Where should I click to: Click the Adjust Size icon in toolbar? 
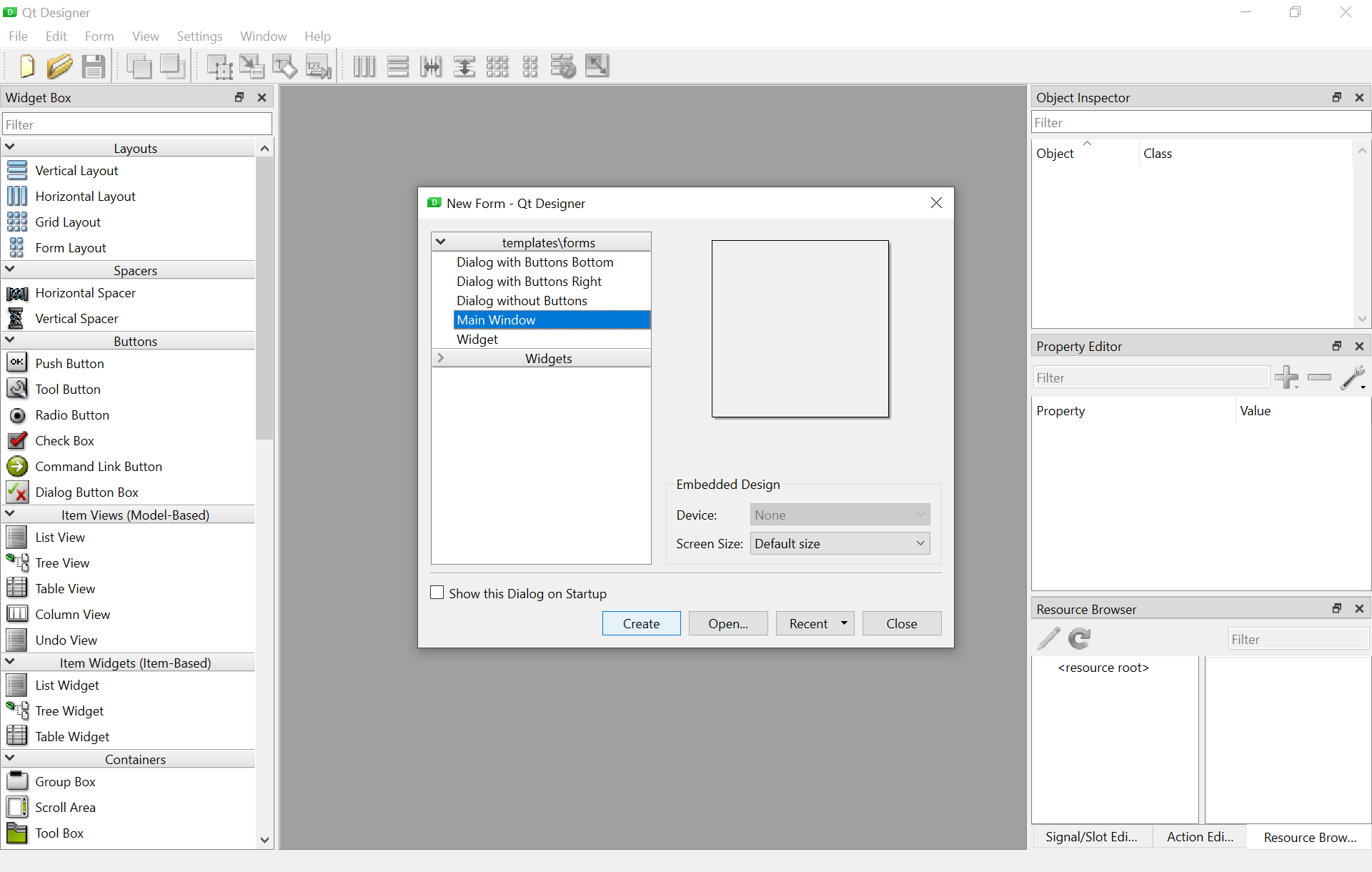click(x=597, y=66)
